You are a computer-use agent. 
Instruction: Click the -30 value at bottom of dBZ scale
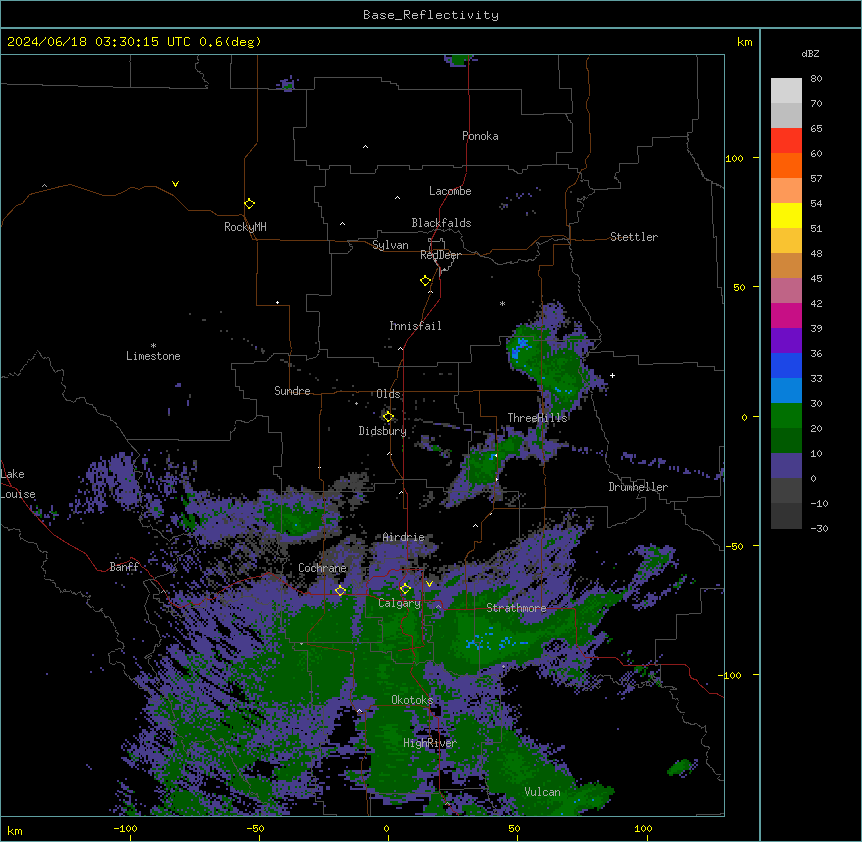click(819, 528)
